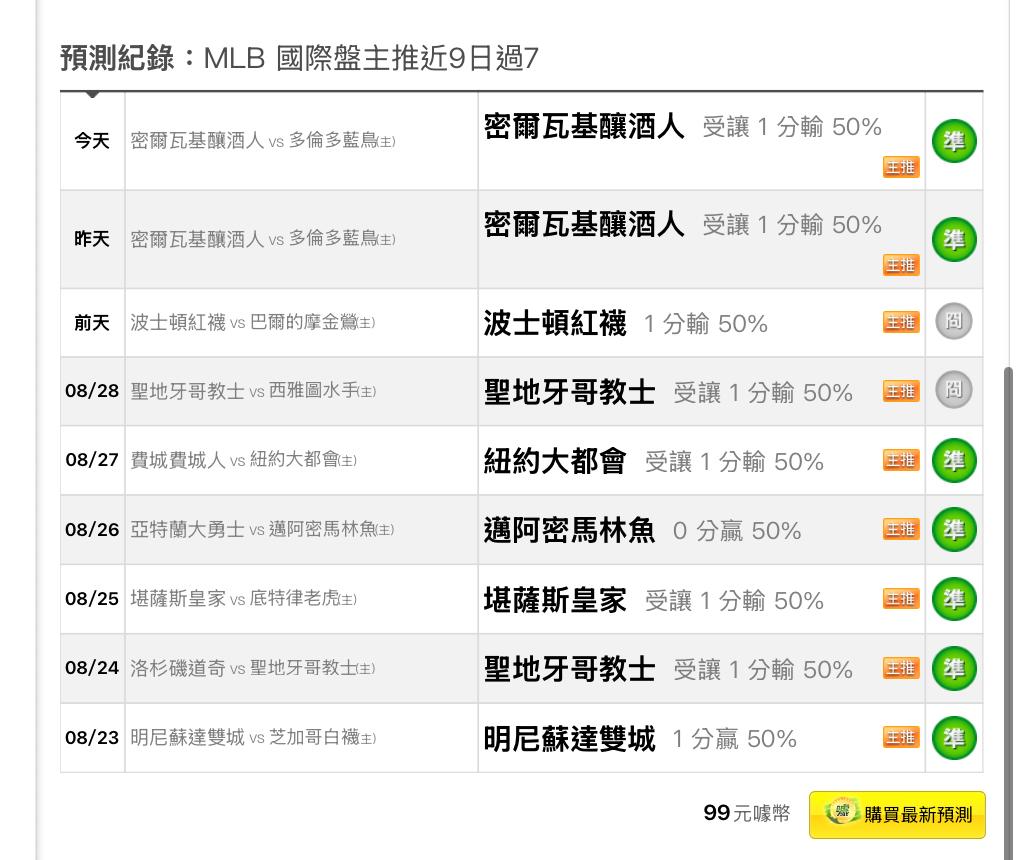Select the 08/26 date cell
Viewport: 1022px width, 860px height.
click(92, 529)
